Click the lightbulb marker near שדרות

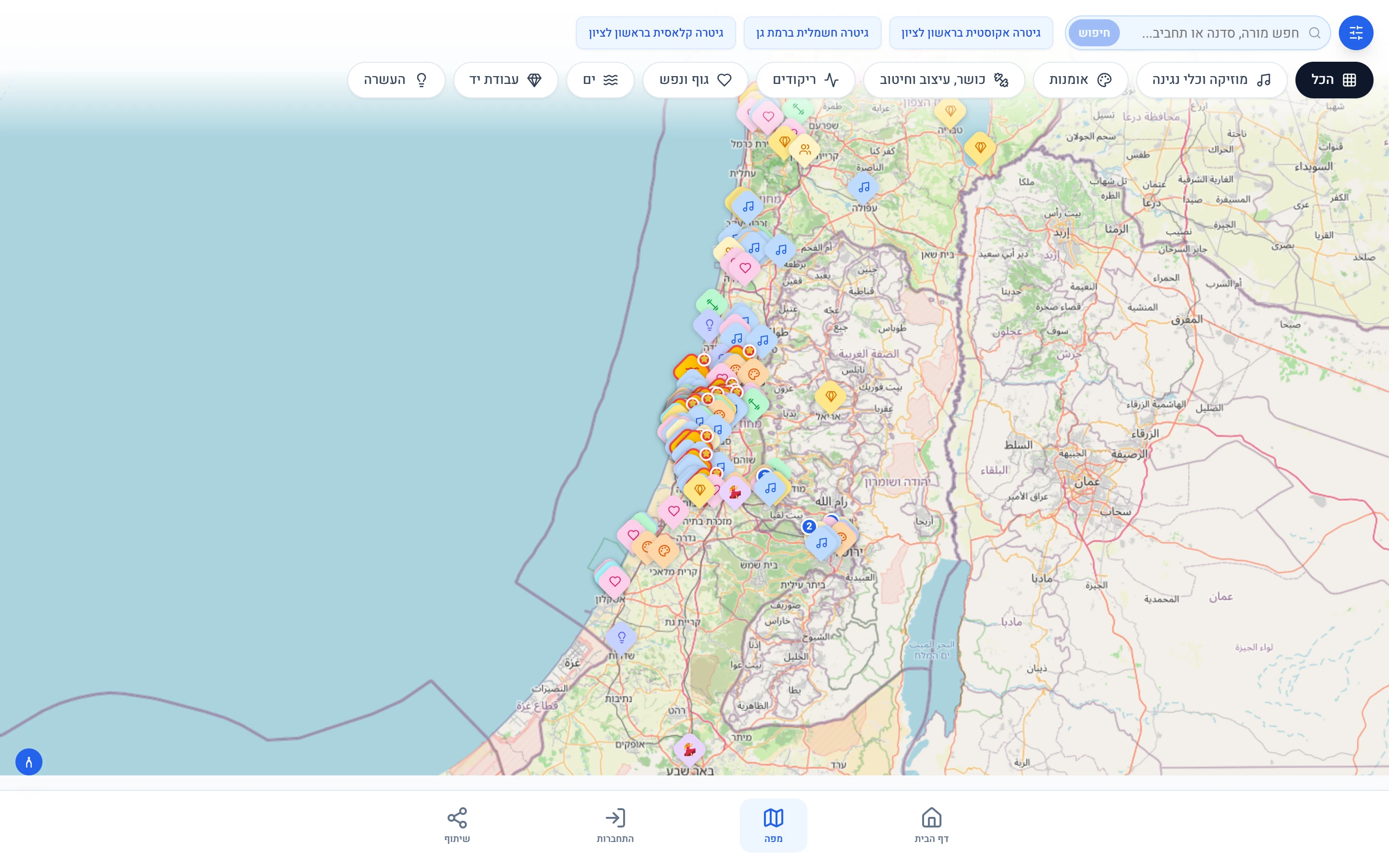point(621,637)
